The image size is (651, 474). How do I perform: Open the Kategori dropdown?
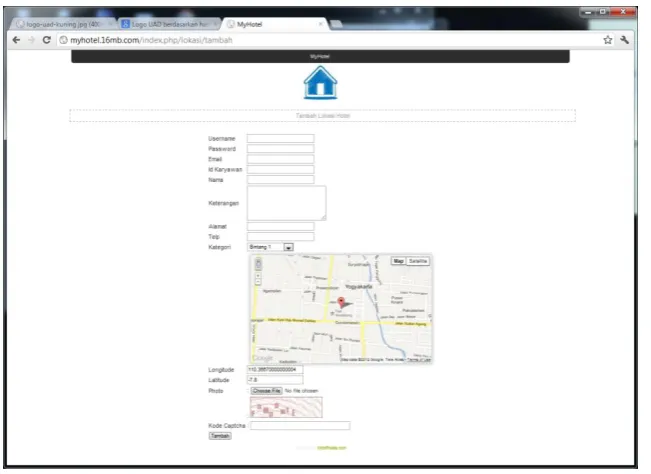point(271,247)
